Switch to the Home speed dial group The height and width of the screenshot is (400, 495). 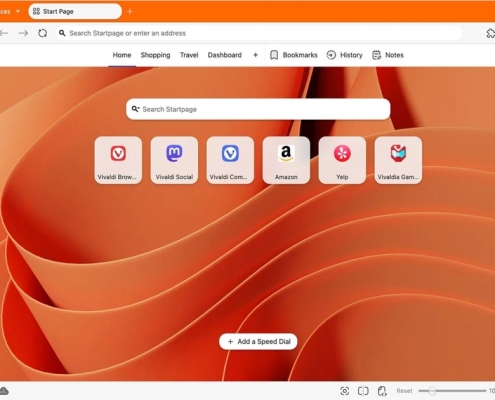point(122,55)
